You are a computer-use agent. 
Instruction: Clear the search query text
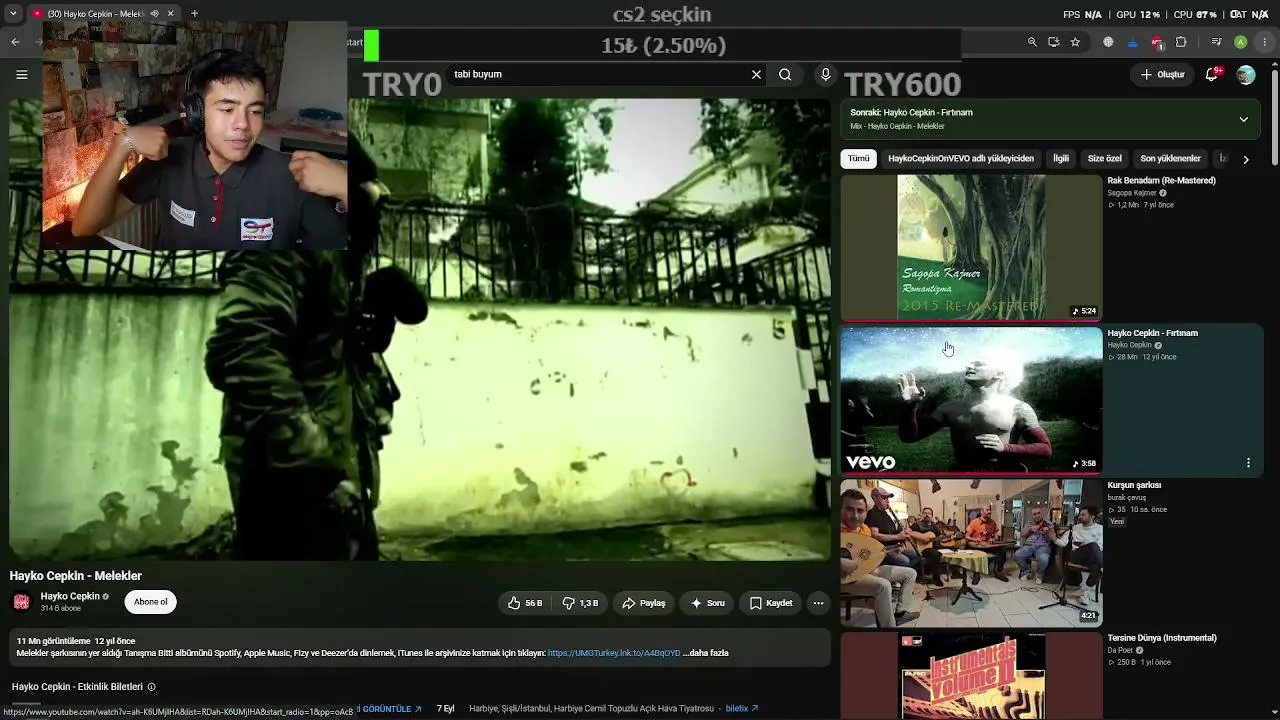click(756, 74)
